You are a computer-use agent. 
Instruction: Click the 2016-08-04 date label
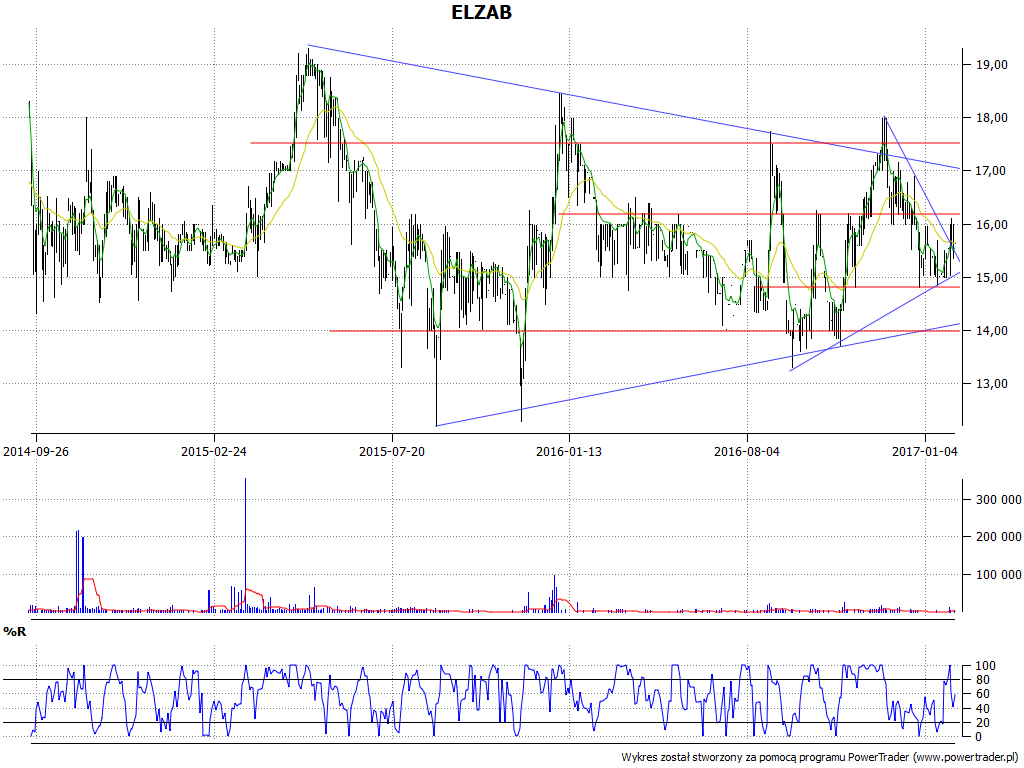pos(746,451)
